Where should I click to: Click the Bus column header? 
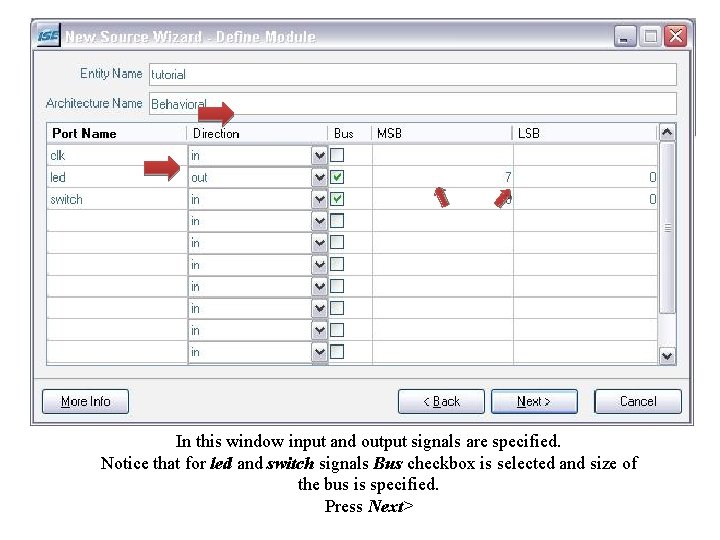pos(349,134)
